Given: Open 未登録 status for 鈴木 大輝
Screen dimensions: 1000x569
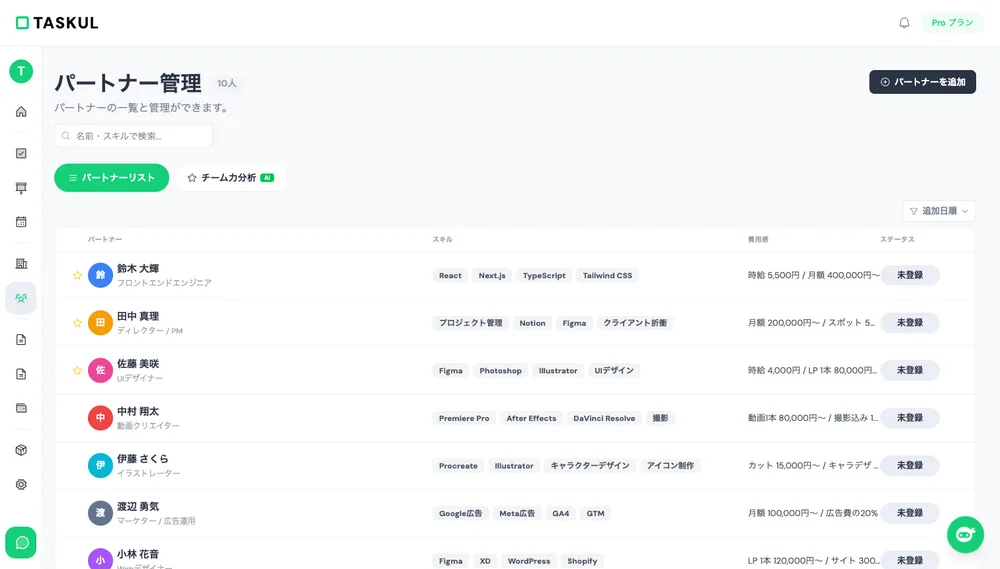Looking at the screenshot, I should (909, 275).
